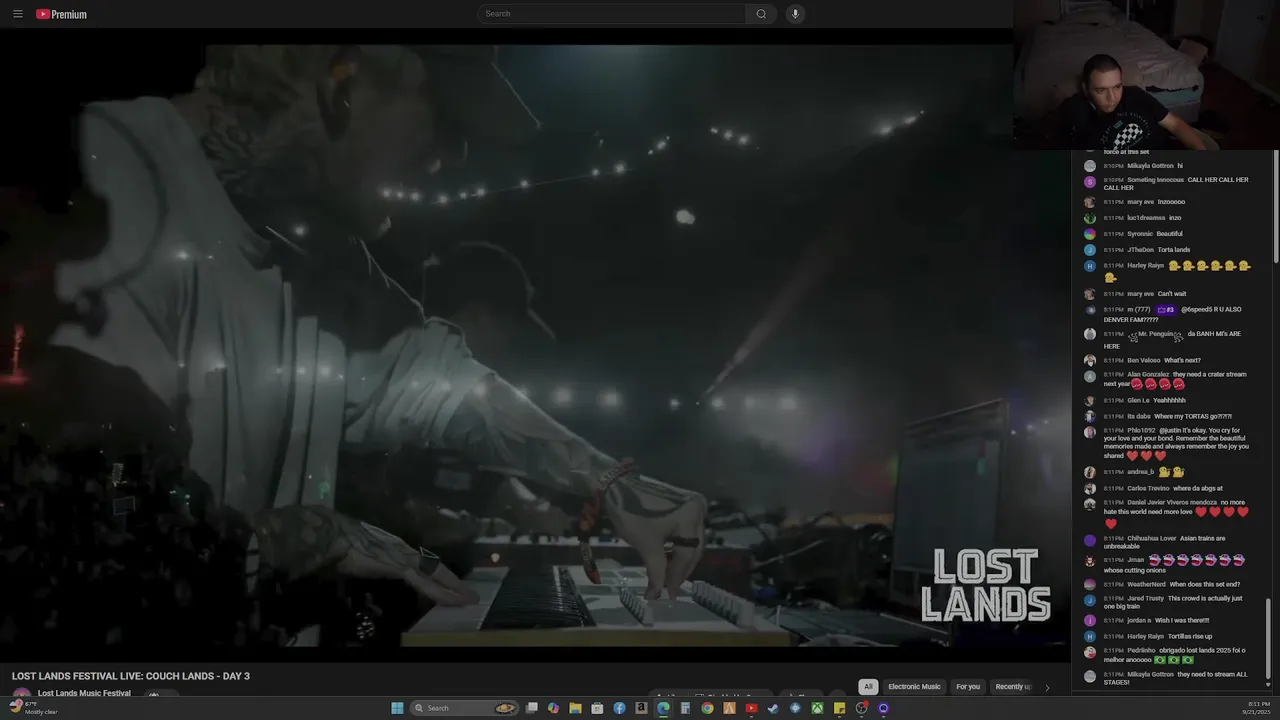
Task: Open Calculator from taskbar
Action: 685,708
